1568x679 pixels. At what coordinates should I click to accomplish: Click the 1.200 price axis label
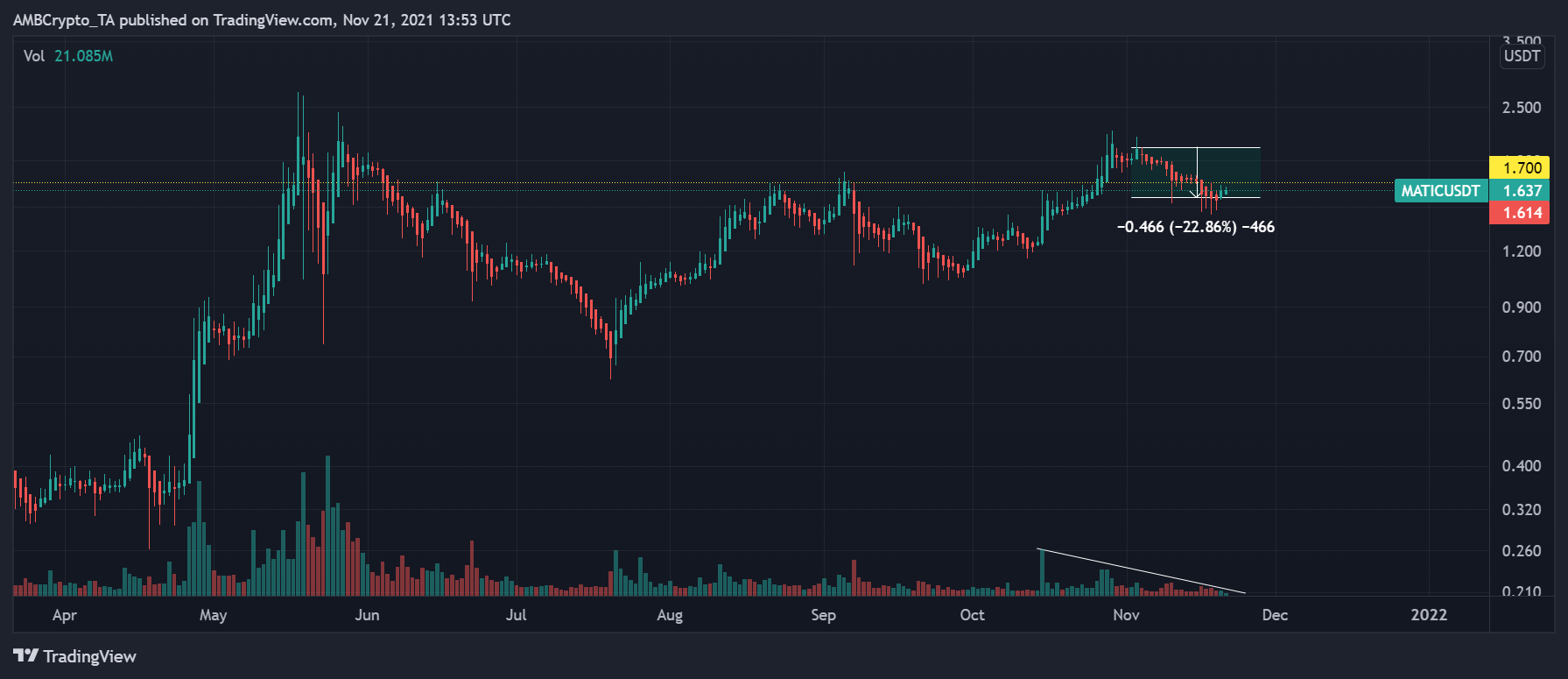[1522, 251]
